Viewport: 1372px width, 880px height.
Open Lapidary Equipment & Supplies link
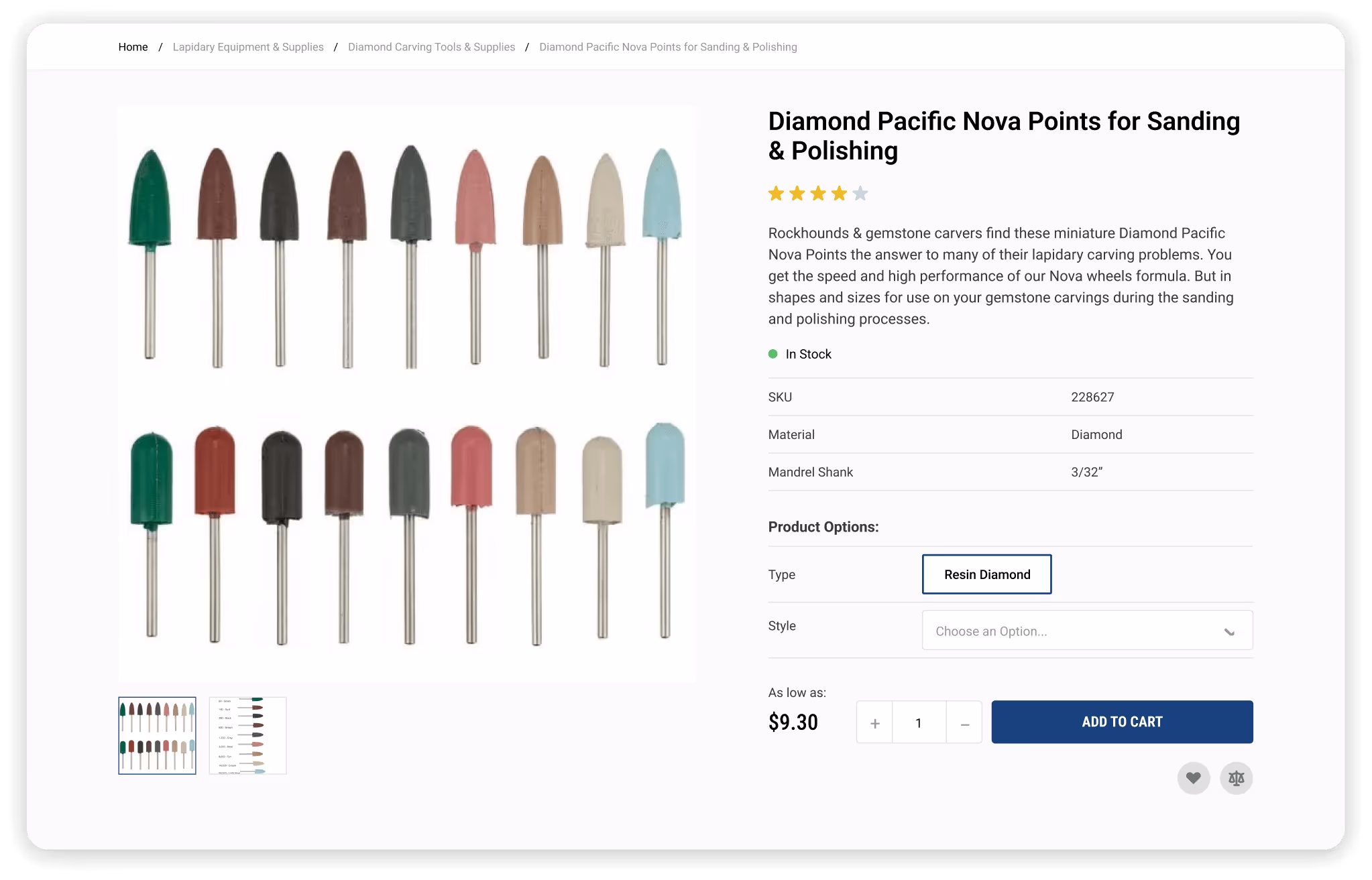[247, 46]
